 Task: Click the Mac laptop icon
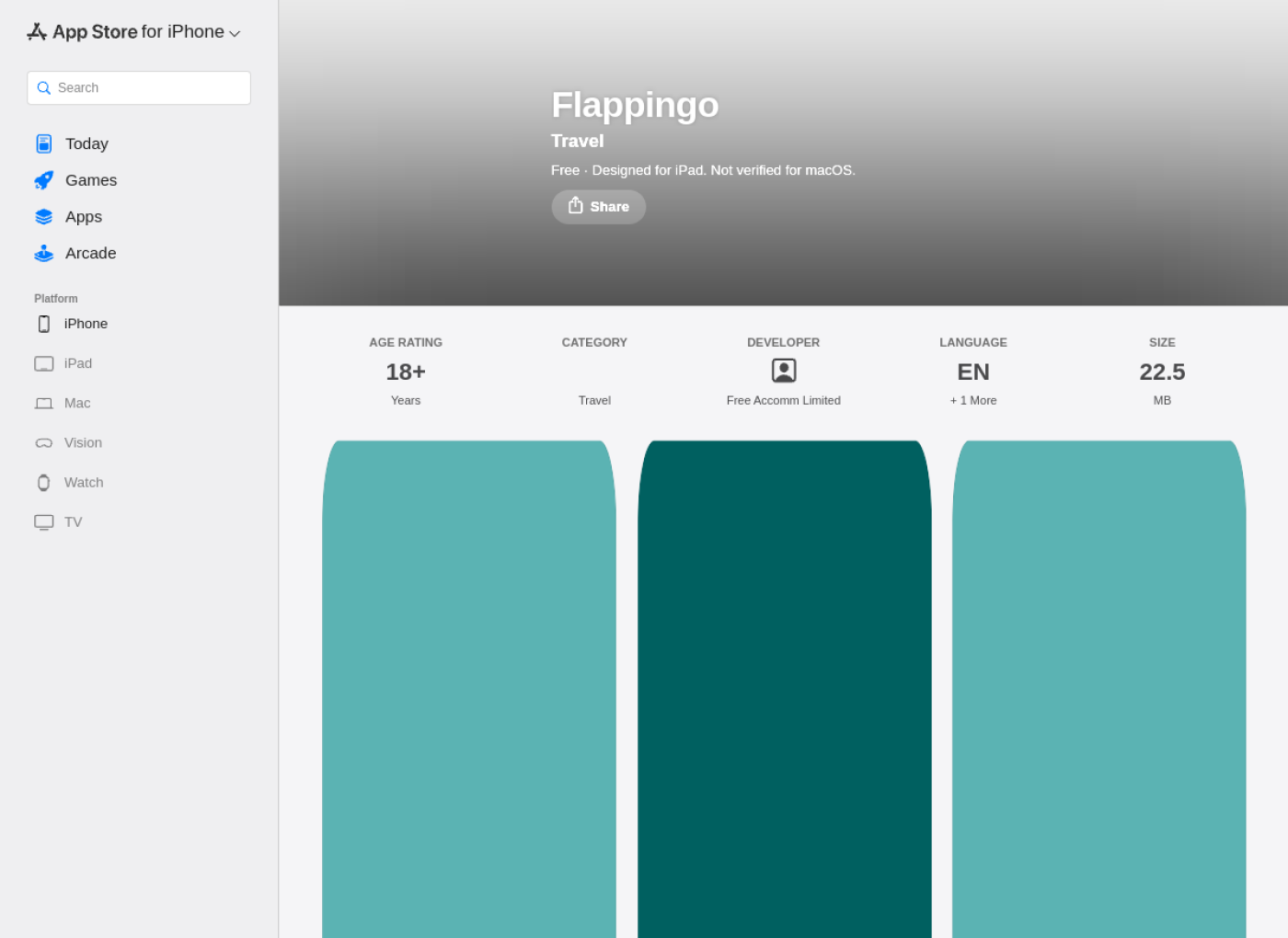(x=43, y=404)
